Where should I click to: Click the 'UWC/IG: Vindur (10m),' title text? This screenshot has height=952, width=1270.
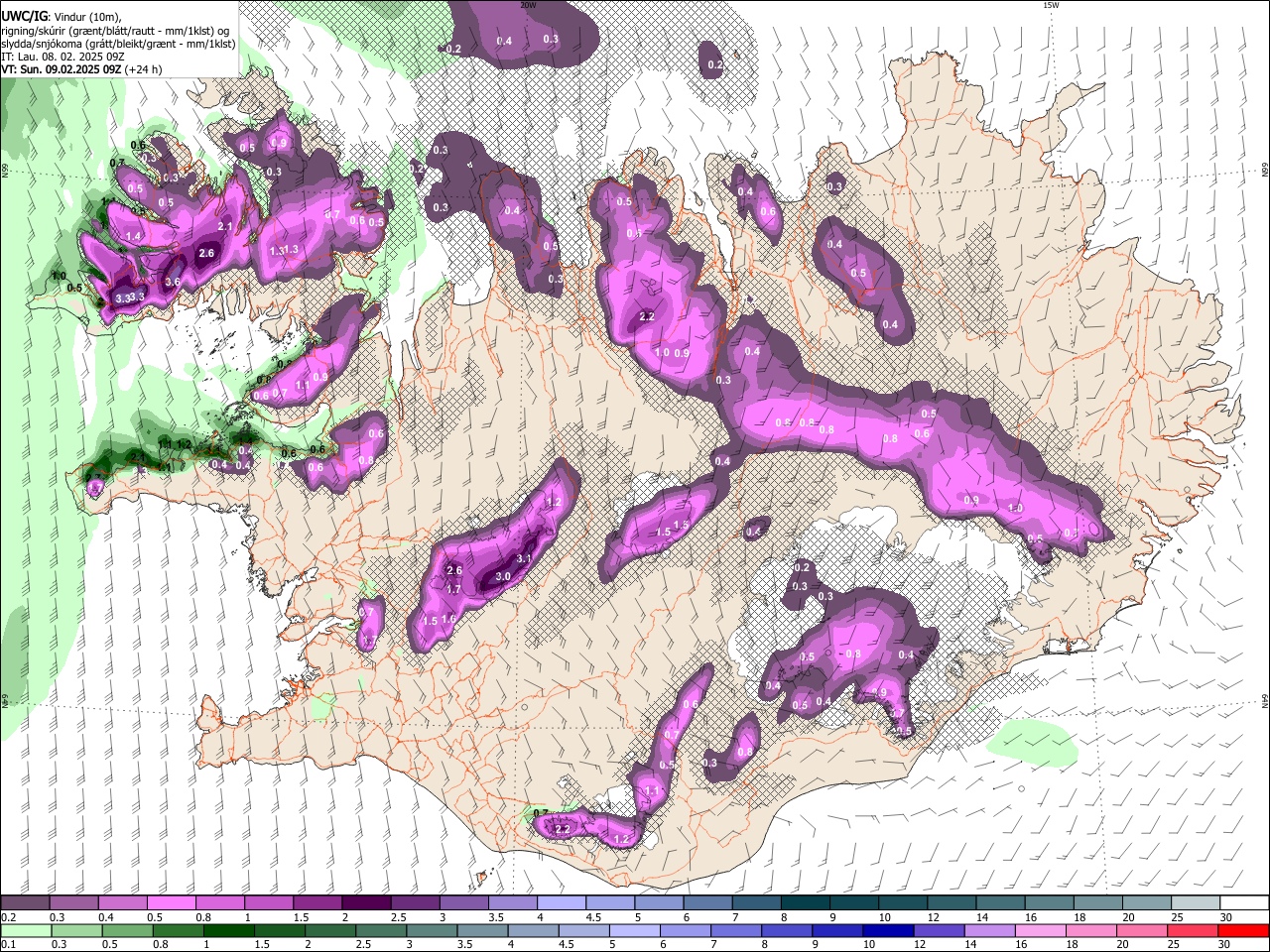coord(62,16)
